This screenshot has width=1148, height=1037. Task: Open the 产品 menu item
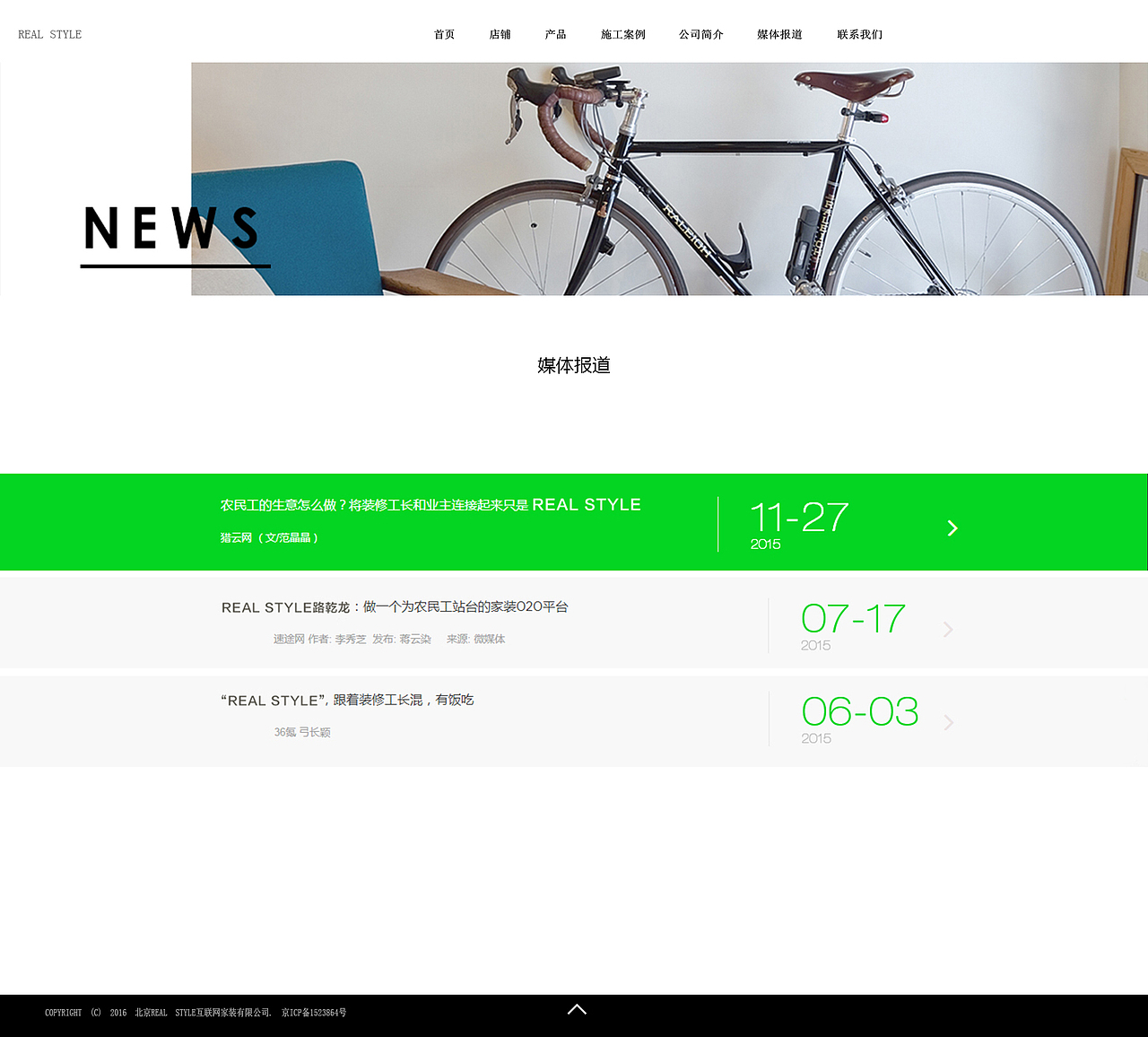point(555,34)
